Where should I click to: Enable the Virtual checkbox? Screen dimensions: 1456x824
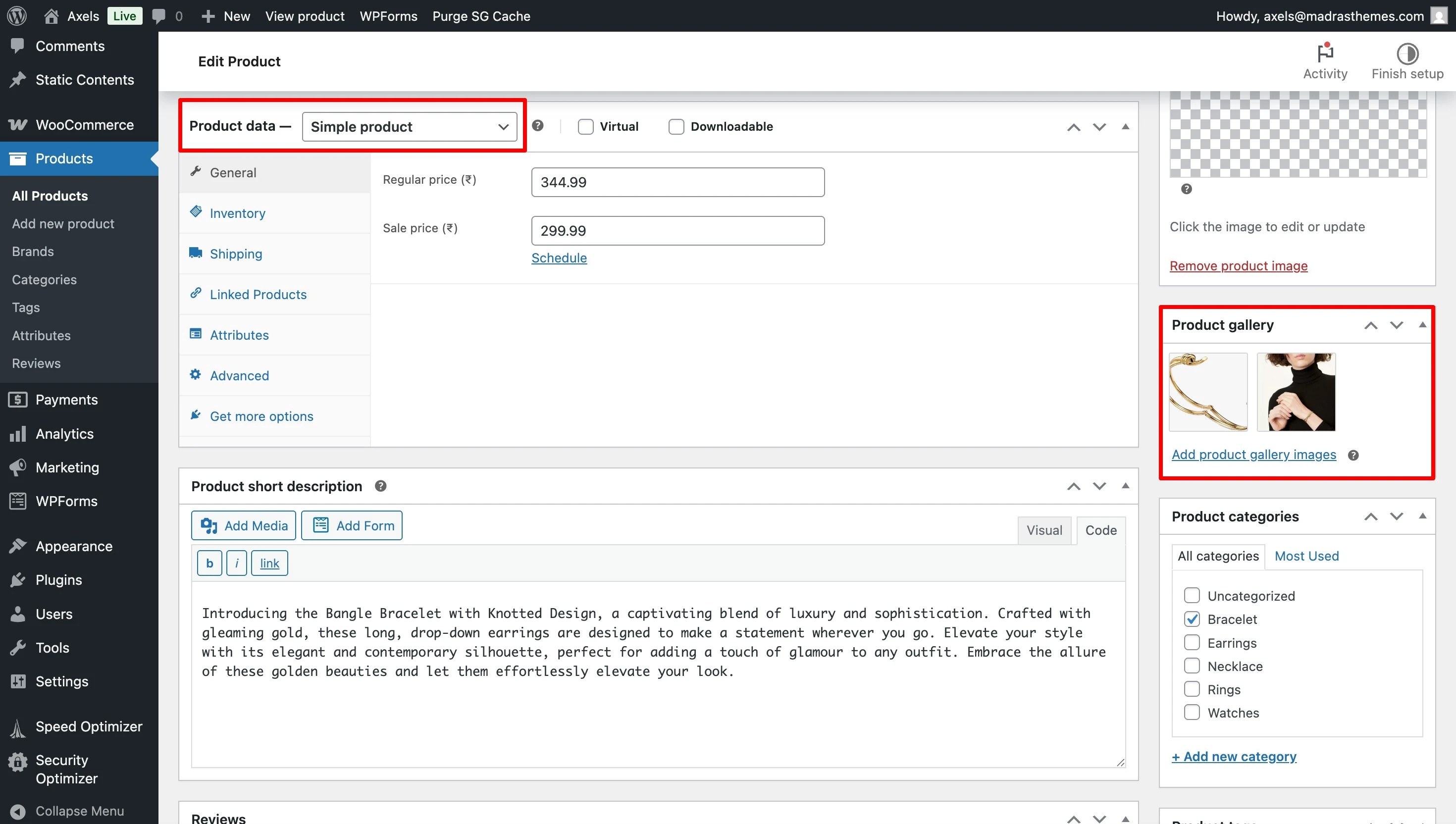pos(585,127)
